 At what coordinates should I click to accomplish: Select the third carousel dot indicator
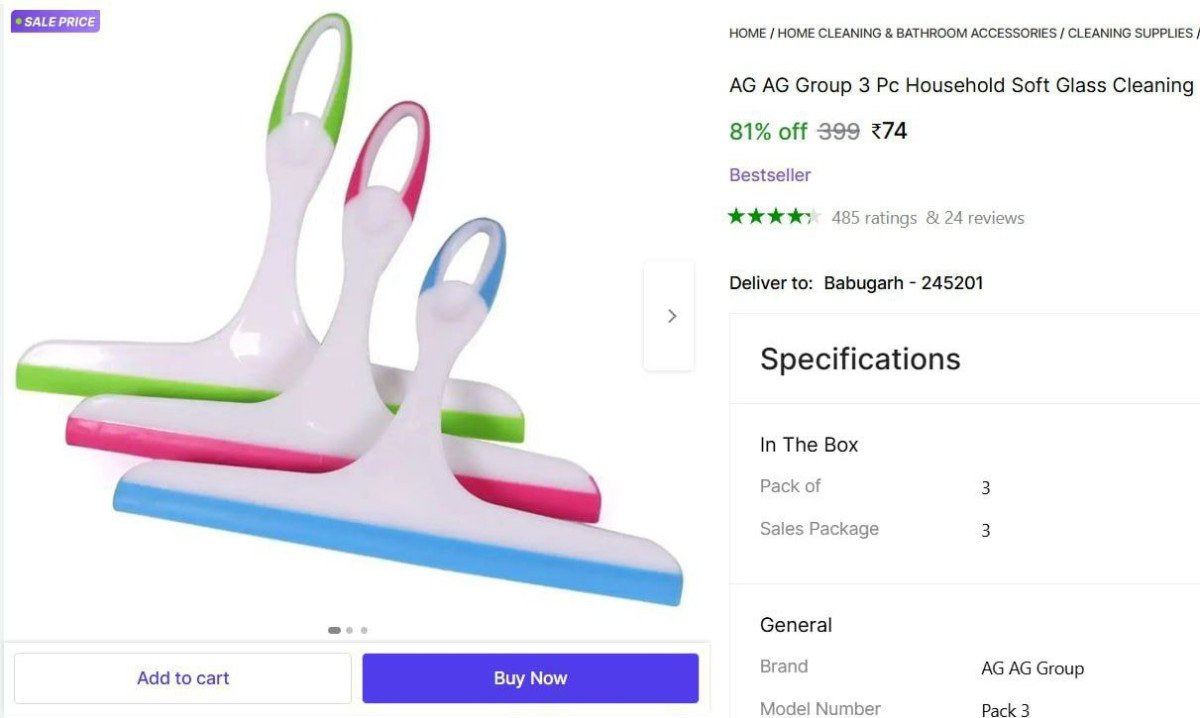point(364,630)
